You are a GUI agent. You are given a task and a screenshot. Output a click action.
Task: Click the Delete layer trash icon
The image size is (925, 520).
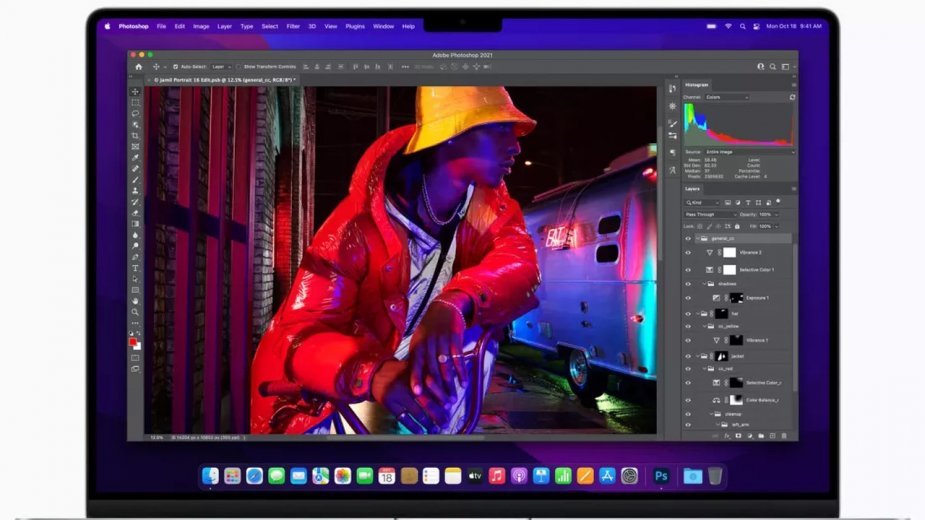coord(784,436)
